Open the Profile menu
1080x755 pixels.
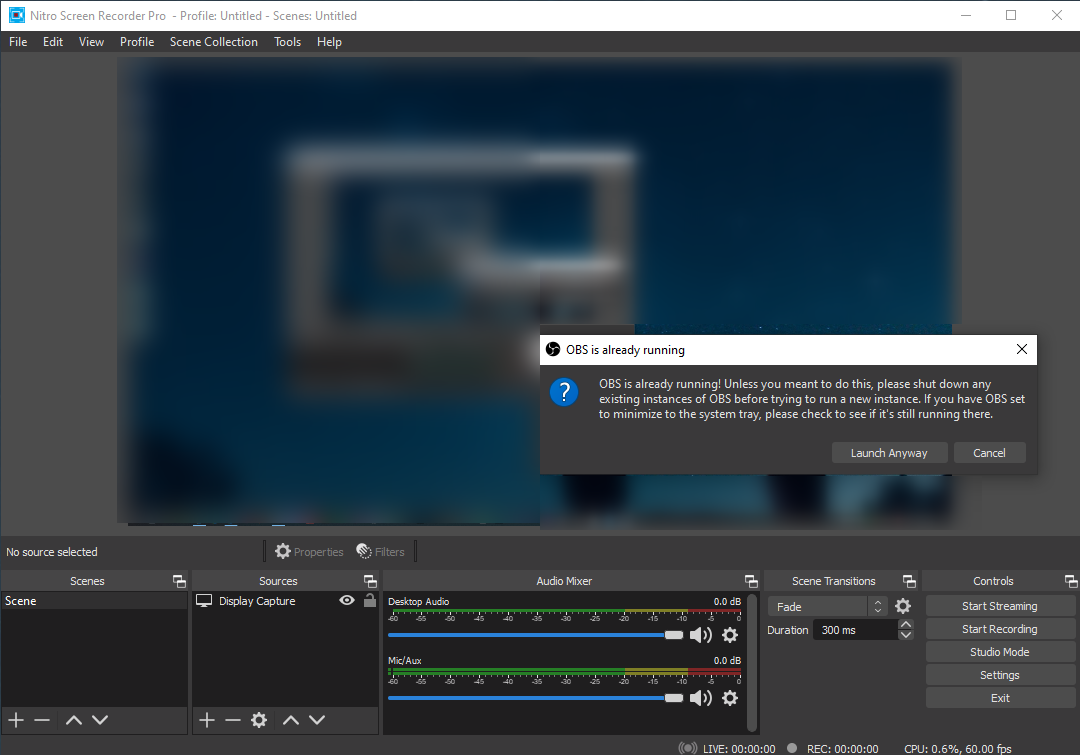pyautogui.click(x=137, y=42)
